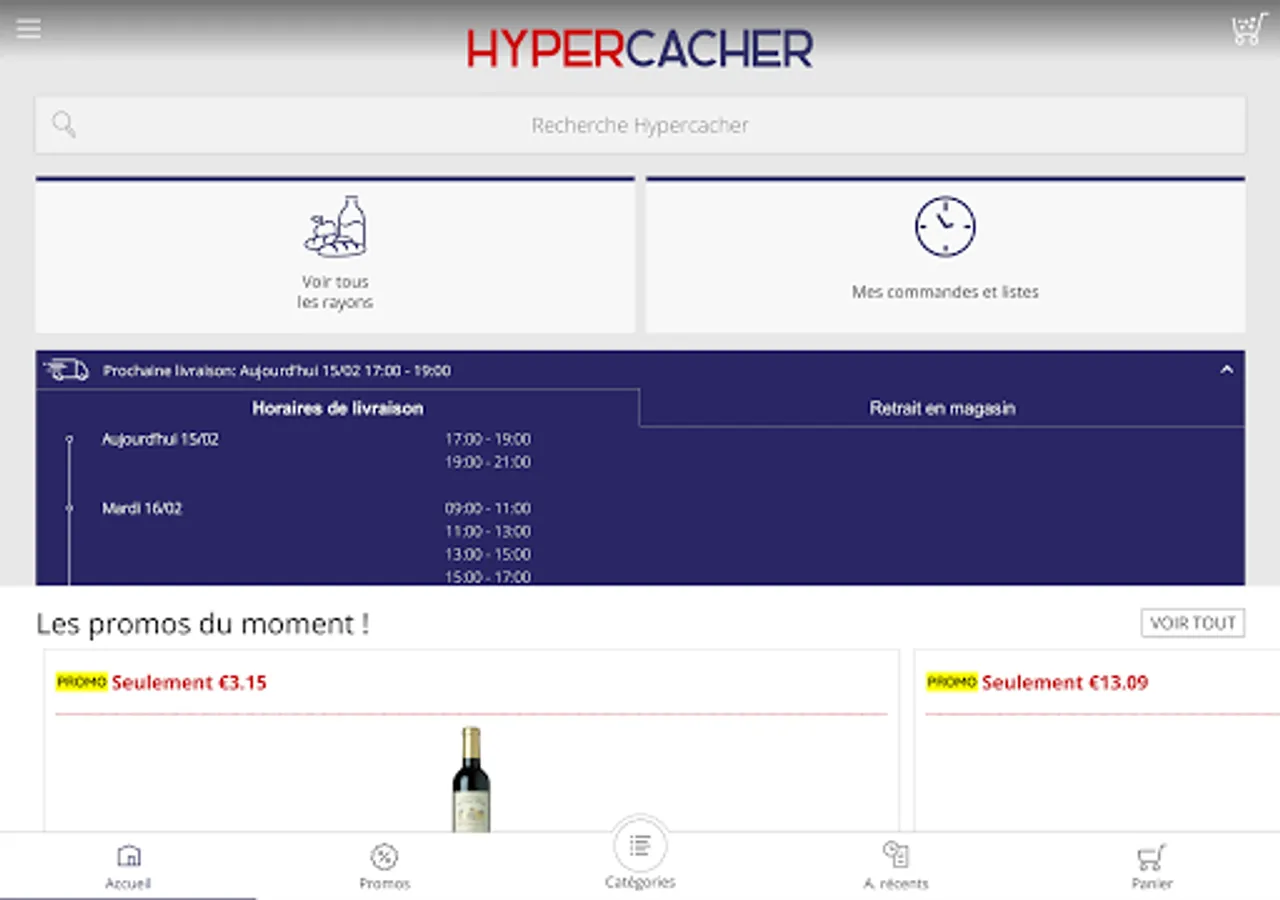Screen dimensions: 1280x900
Task: Tap the Panier cart icon
Action: [x=1152, y=857]
